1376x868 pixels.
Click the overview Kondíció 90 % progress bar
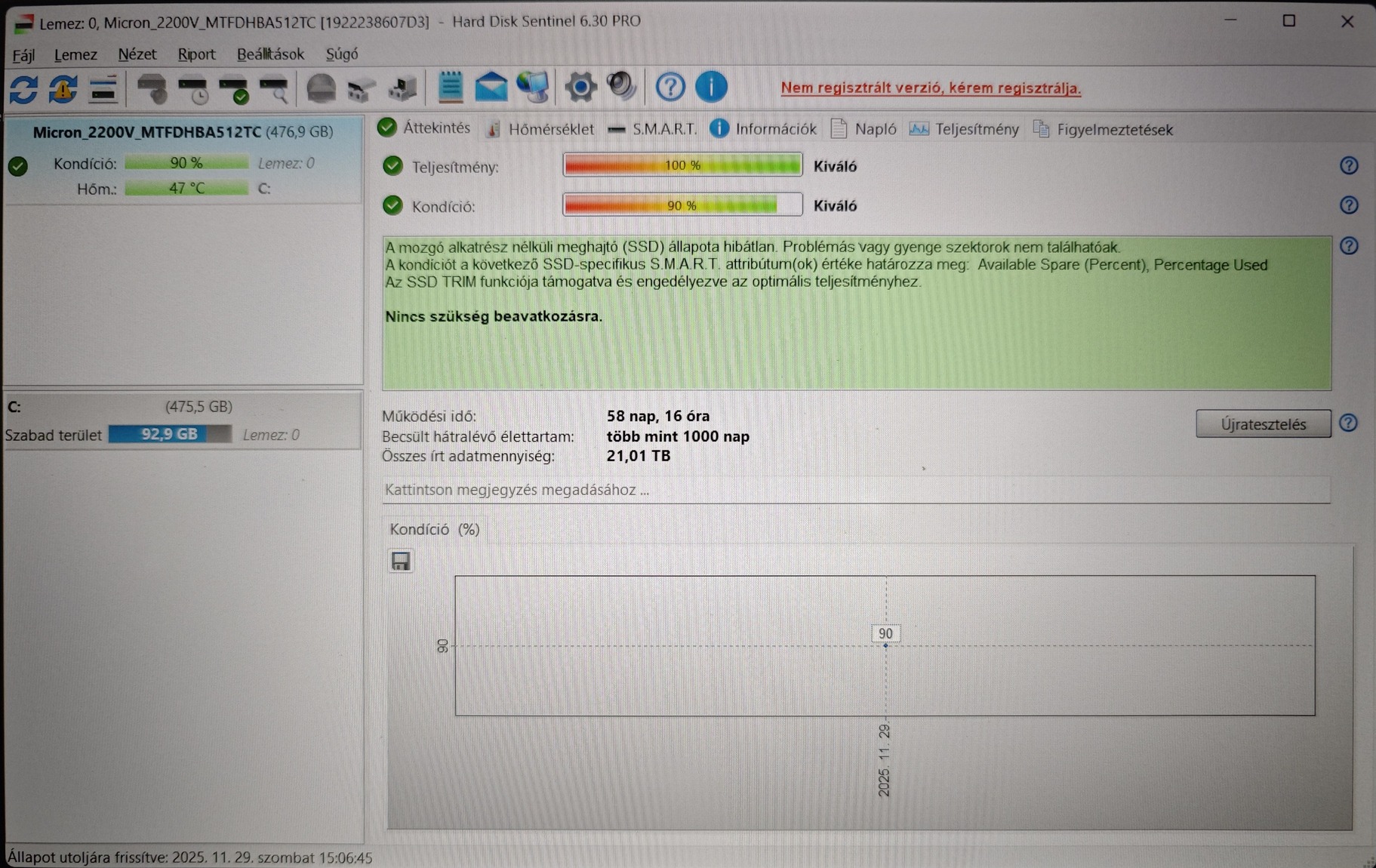click(682, 205)
